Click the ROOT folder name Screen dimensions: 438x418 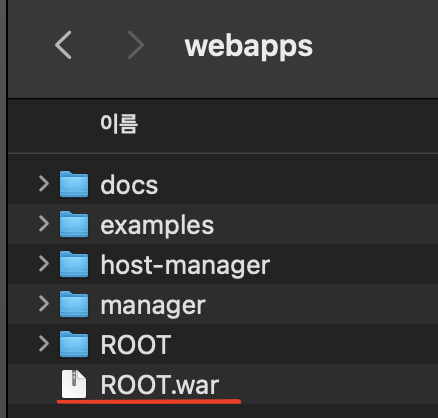point(136,345)
